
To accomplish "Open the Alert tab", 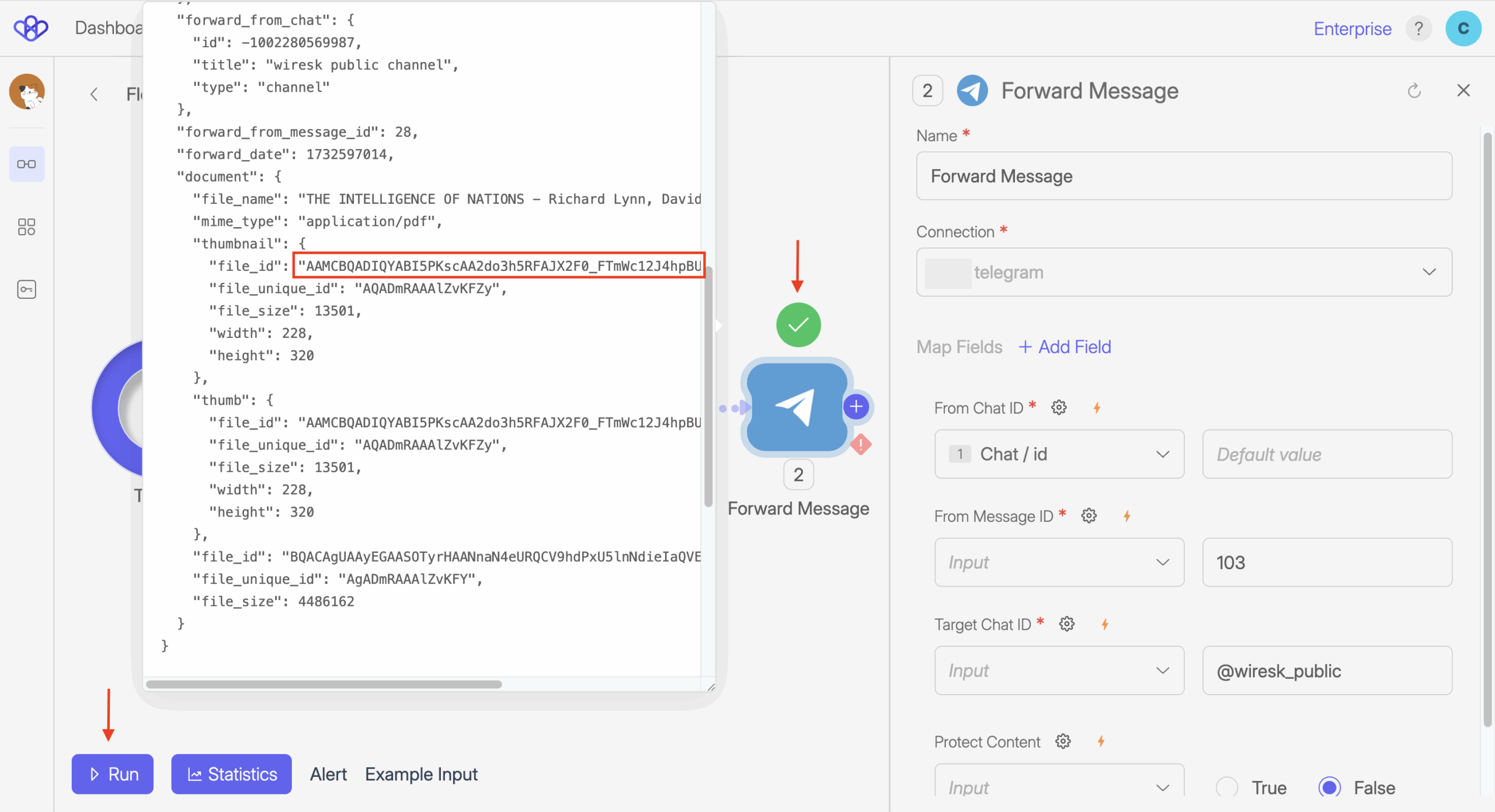I will 328,774.
